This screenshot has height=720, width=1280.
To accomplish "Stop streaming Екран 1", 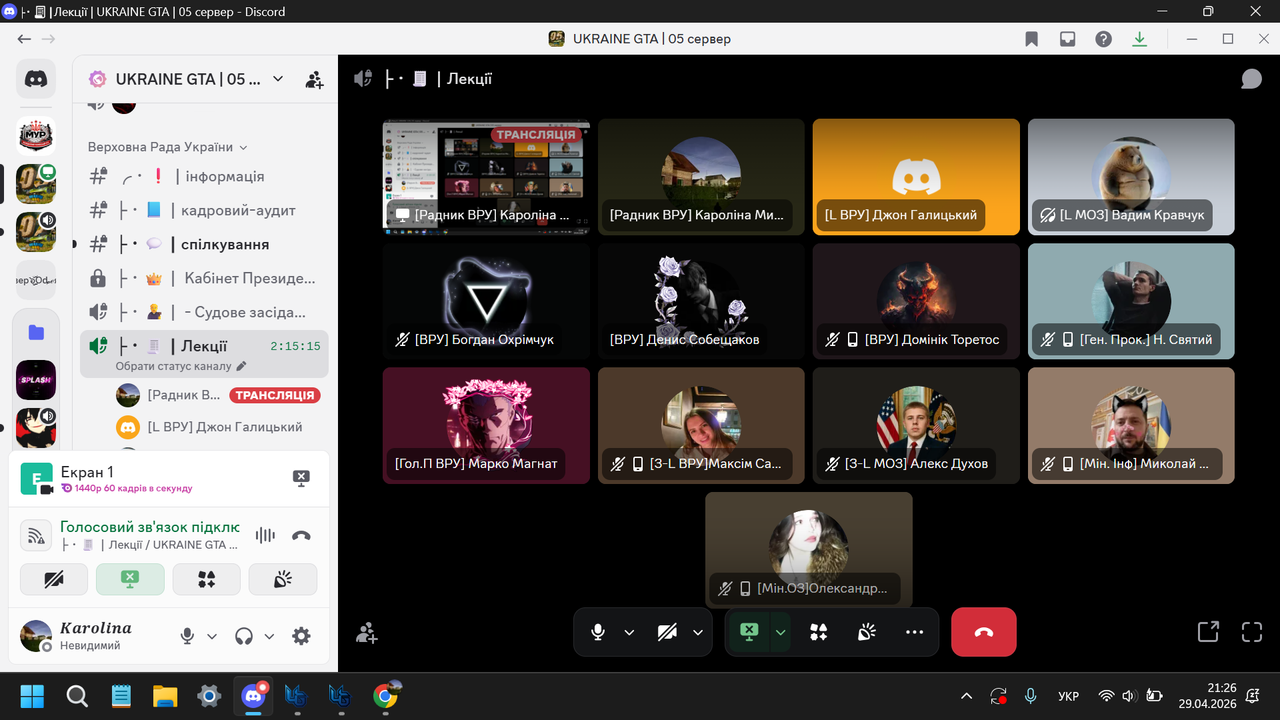I will [x=301, y=478].
